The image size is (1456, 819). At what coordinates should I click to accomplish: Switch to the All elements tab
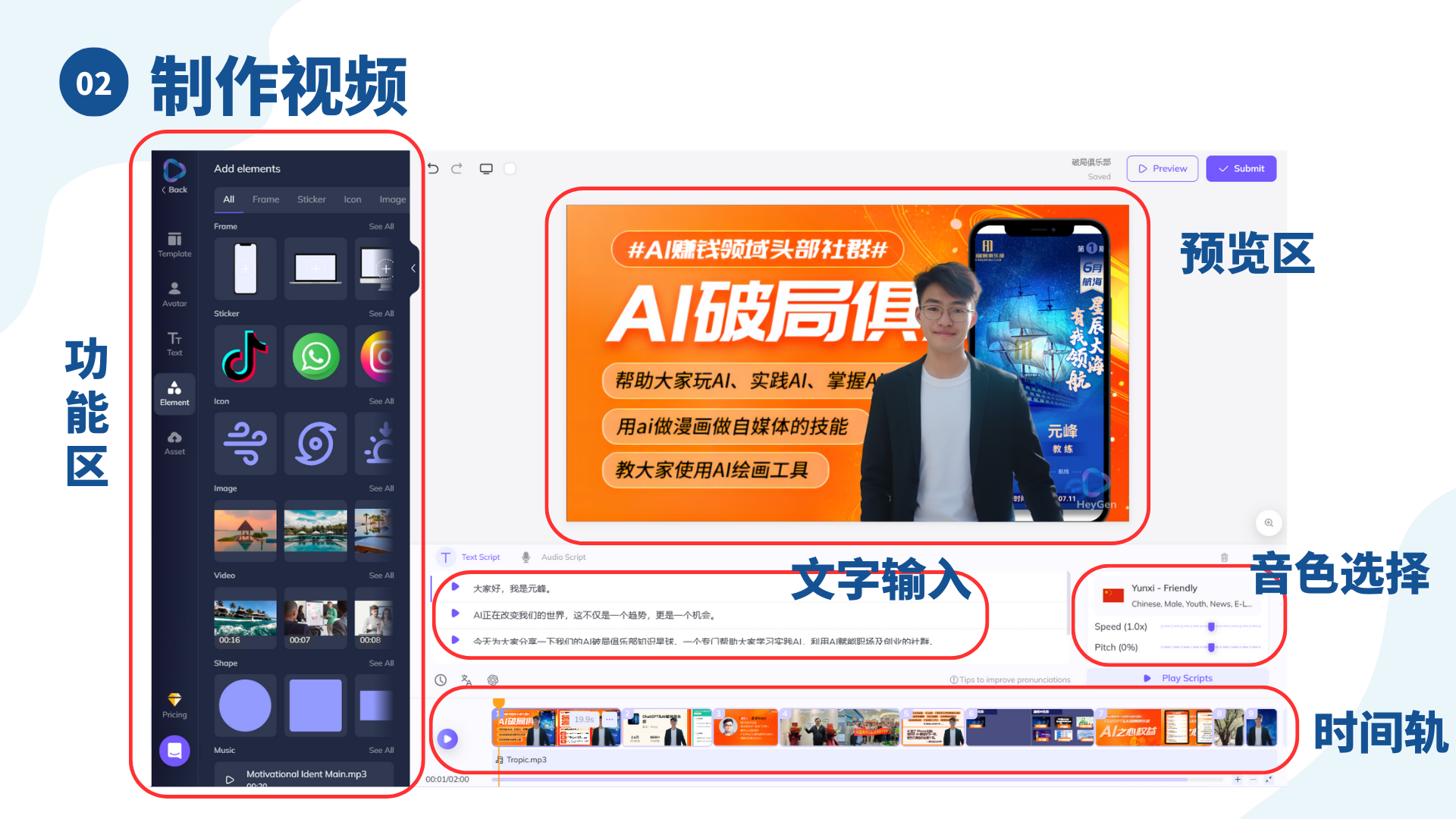[228, 199]
